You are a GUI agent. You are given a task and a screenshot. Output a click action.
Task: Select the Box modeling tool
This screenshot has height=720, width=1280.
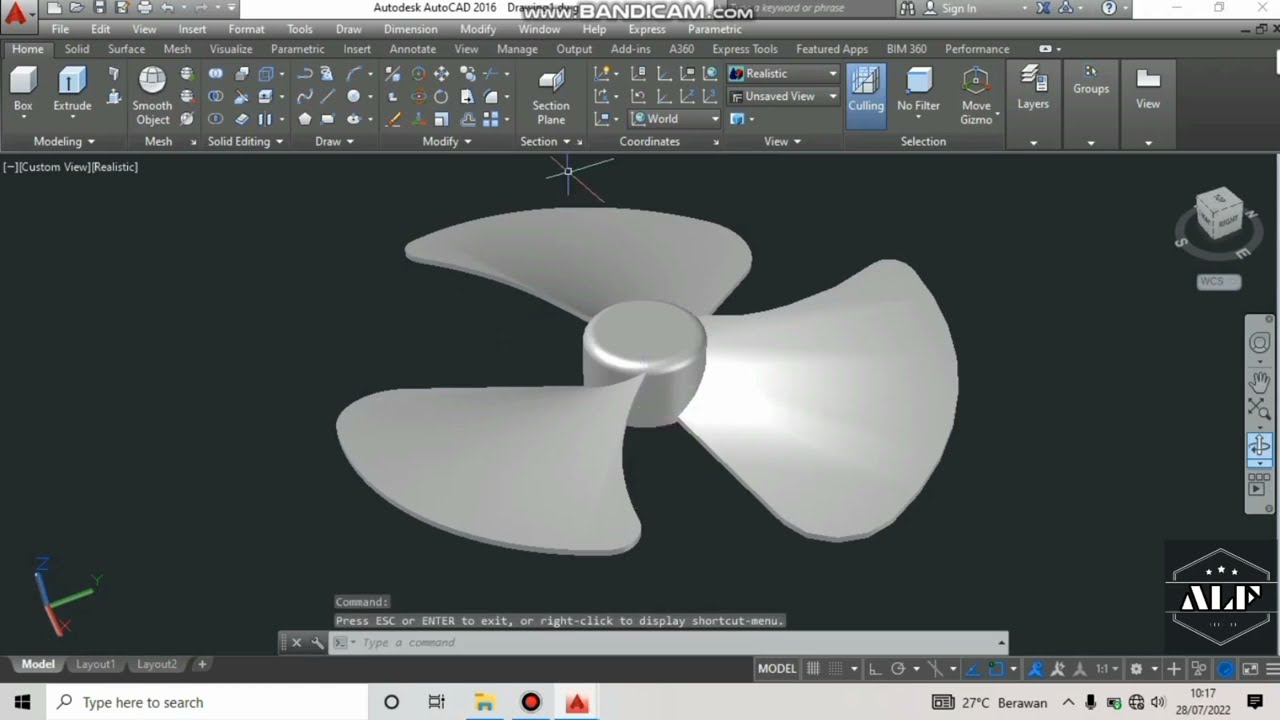22,89
